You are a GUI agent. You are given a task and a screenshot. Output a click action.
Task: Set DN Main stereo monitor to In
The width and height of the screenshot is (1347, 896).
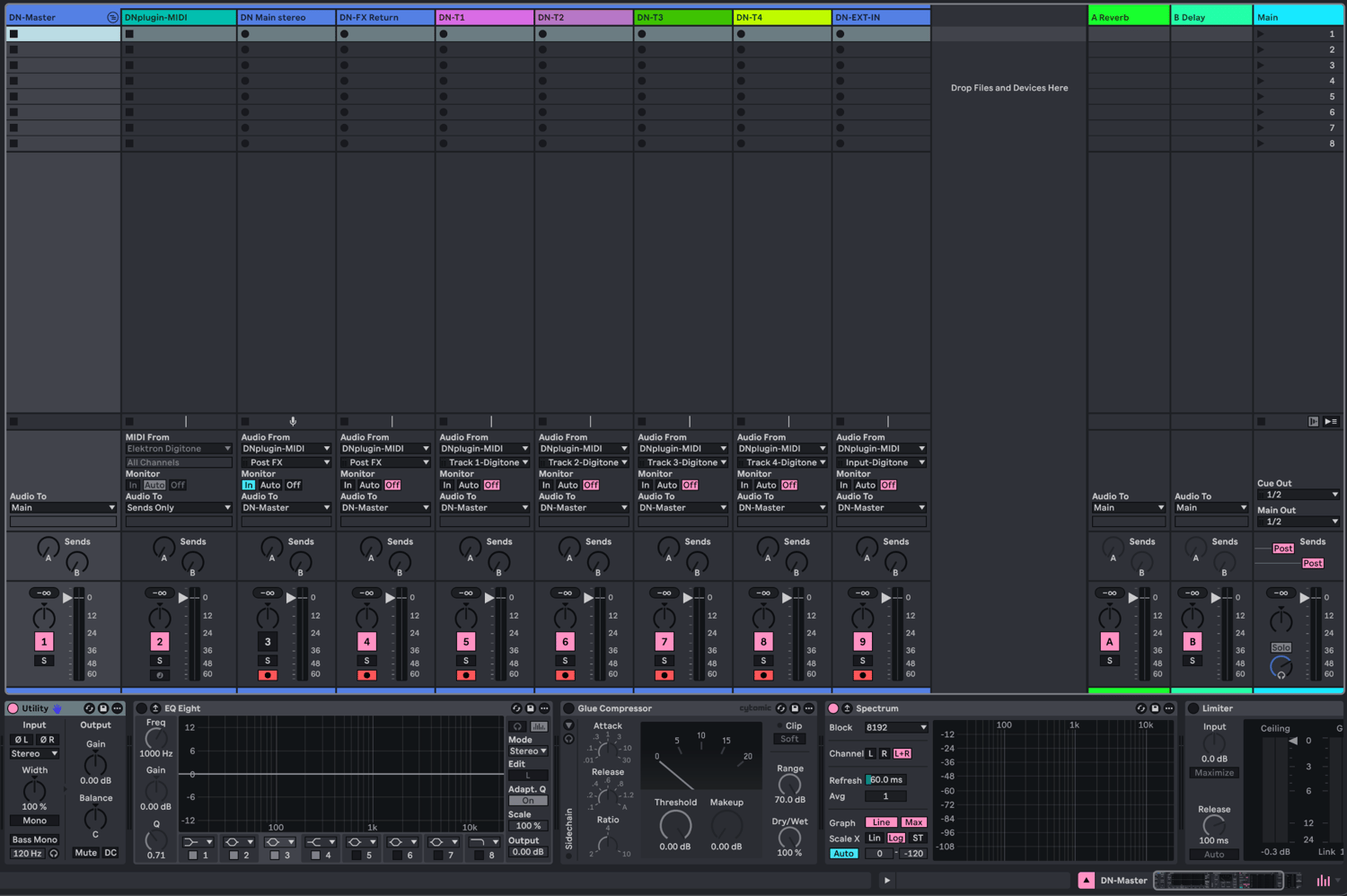click(x=249, y=485)
